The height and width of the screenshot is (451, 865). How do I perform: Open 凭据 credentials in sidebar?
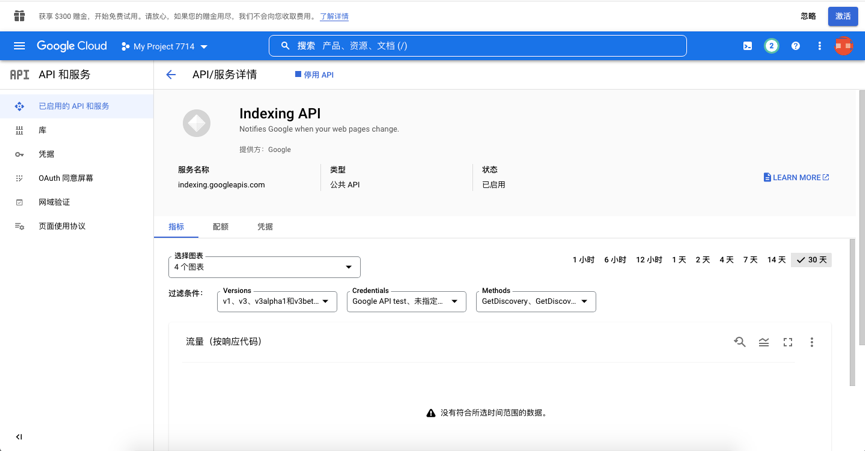click(77, 154)
